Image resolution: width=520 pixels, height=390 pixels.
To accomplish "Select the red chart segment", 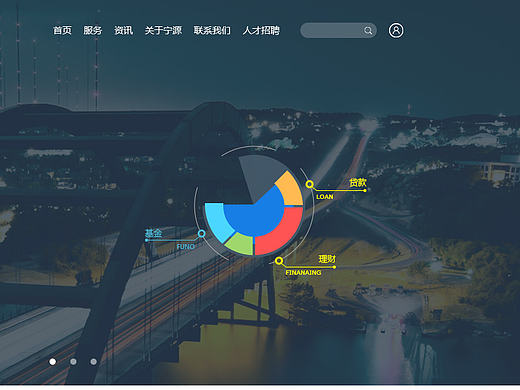I will (283, 233).
